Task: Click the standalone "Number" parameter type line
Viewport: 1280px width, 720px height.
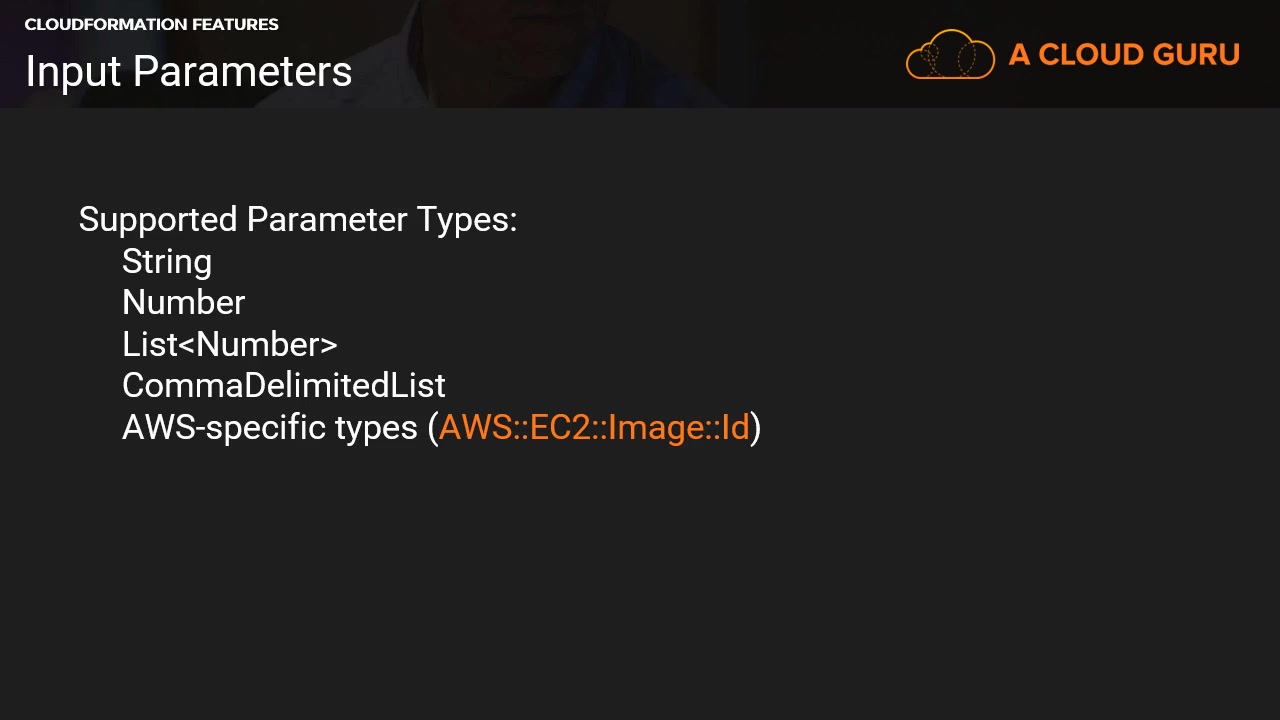Action: tap(183, 303)
